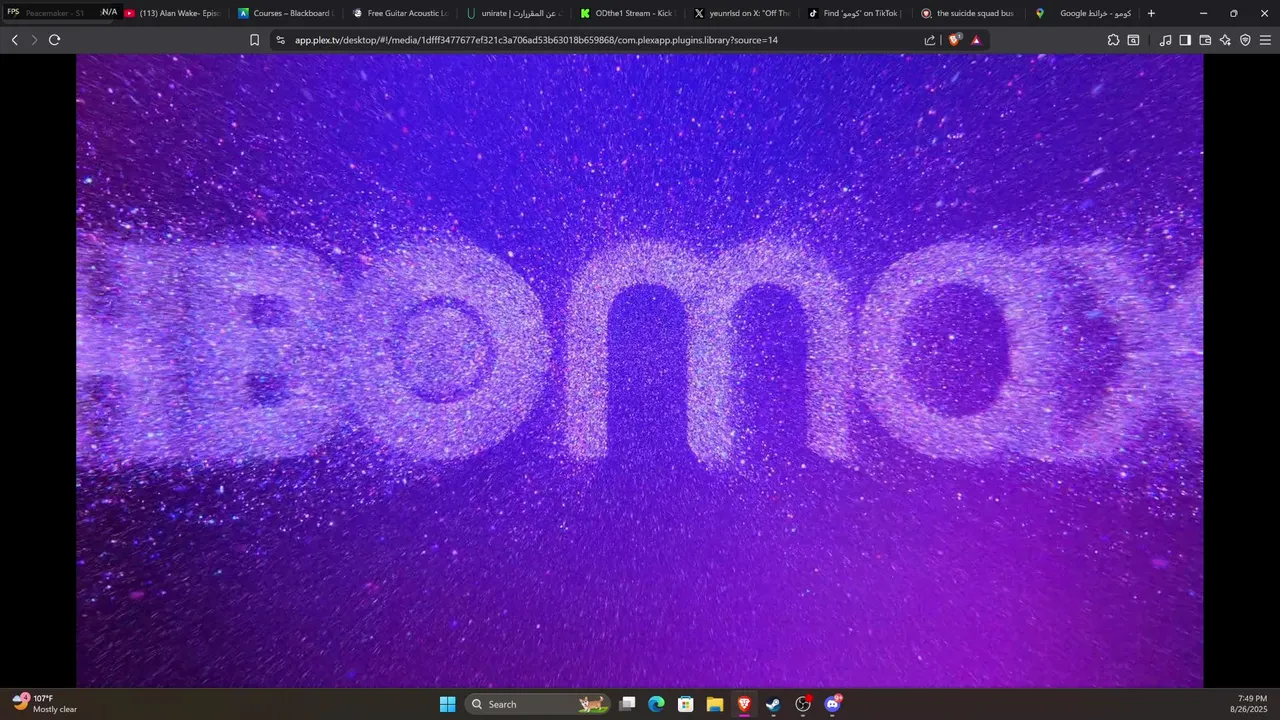The image size is (1280, 720).
Task: Open the Extensions puzzle icon
Action: click(1113, 40)
